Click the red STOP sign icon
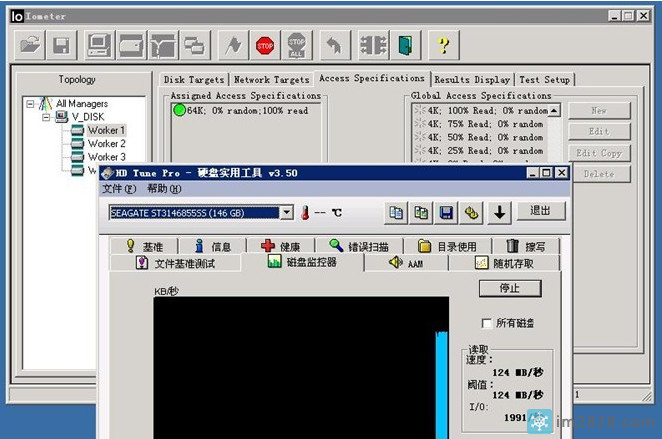Screen dimensions: 662x439 pos(265,45)
